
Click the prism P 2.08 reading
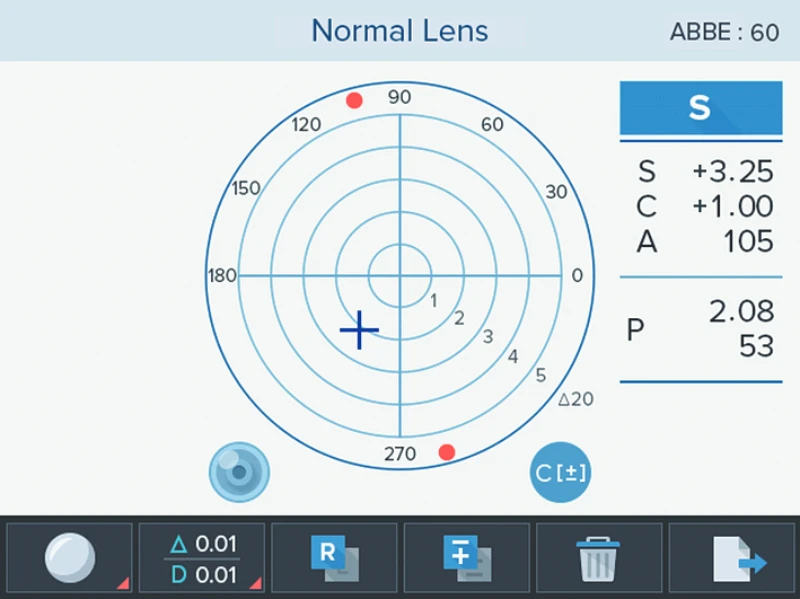[741, 313]
